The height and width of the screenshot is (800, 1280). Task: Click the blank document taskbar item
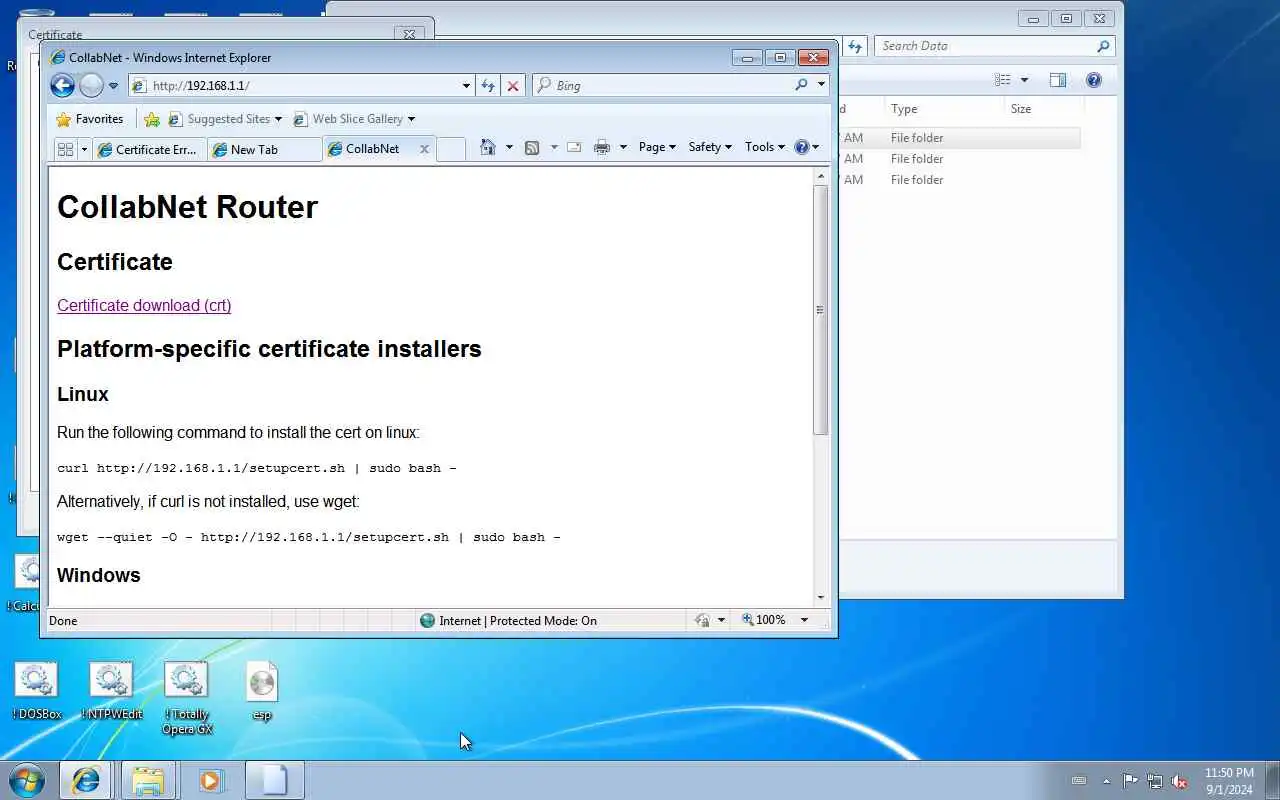tap(274, 780)
